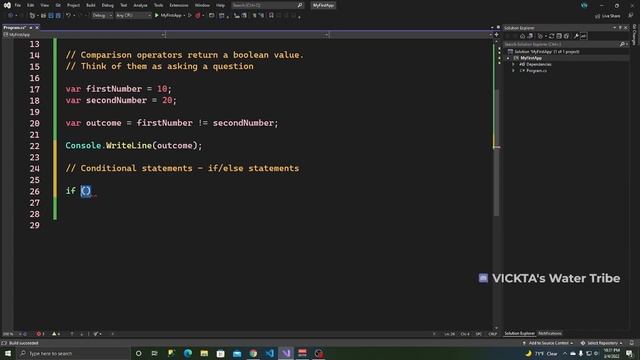Click the Save All toolbar icon
Image resolution: width=640 pixels, height=360 pixels.
[x=58, y=16]
